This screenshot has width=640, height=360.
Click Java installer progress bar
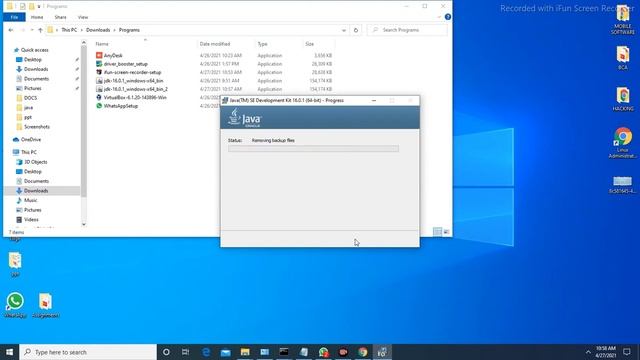click(x=313, y=149)
